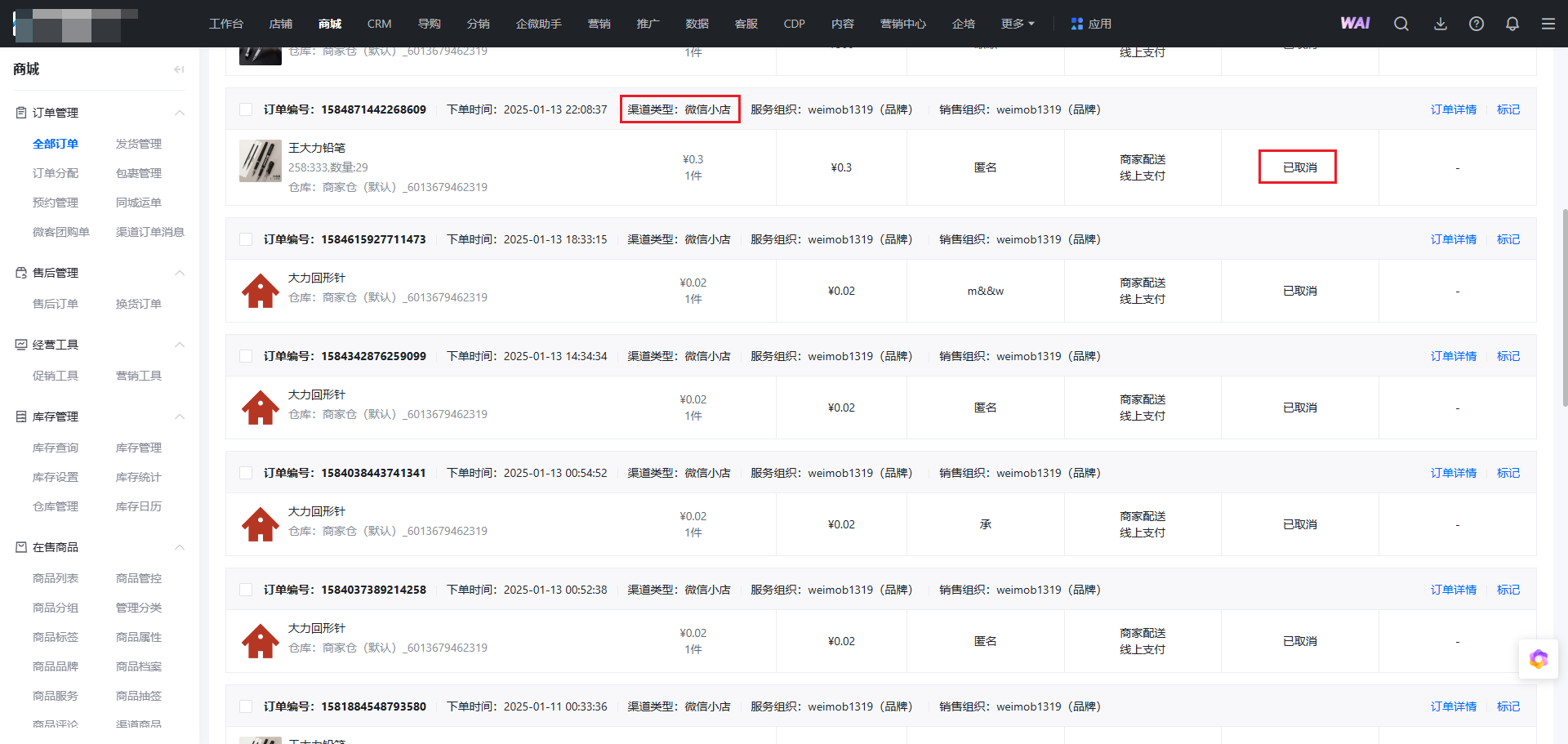Collapse the 经营工具 section chevron

pos(180,345)
